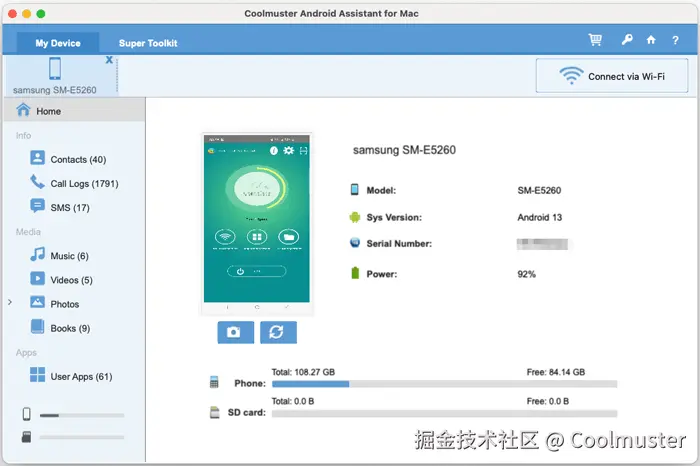The image size is (700, 466).
Task: Refresh the device screen preview
Action: [279, 332]
